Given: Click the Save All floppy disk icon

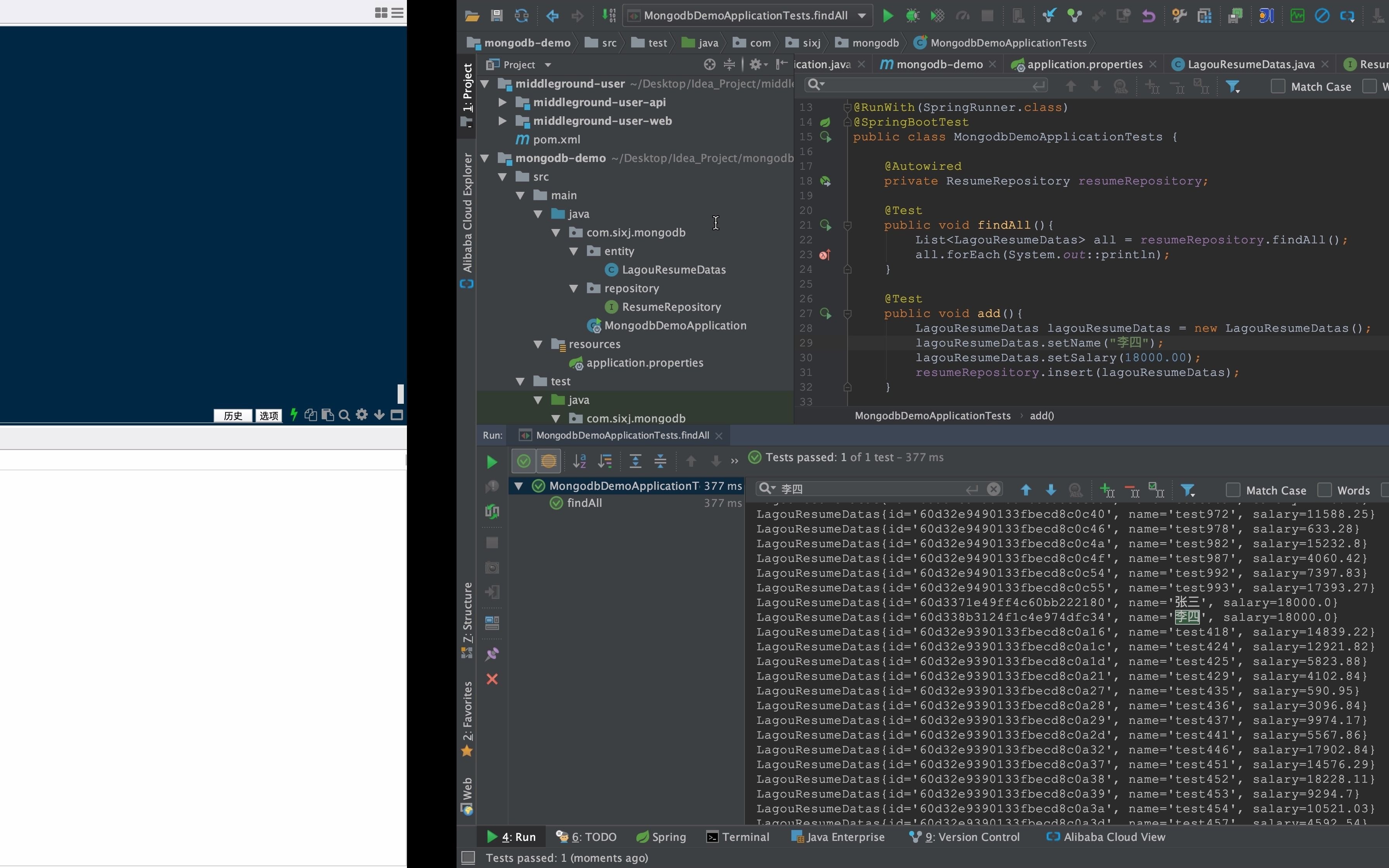Looking at the screenshot, I should 496,15.
